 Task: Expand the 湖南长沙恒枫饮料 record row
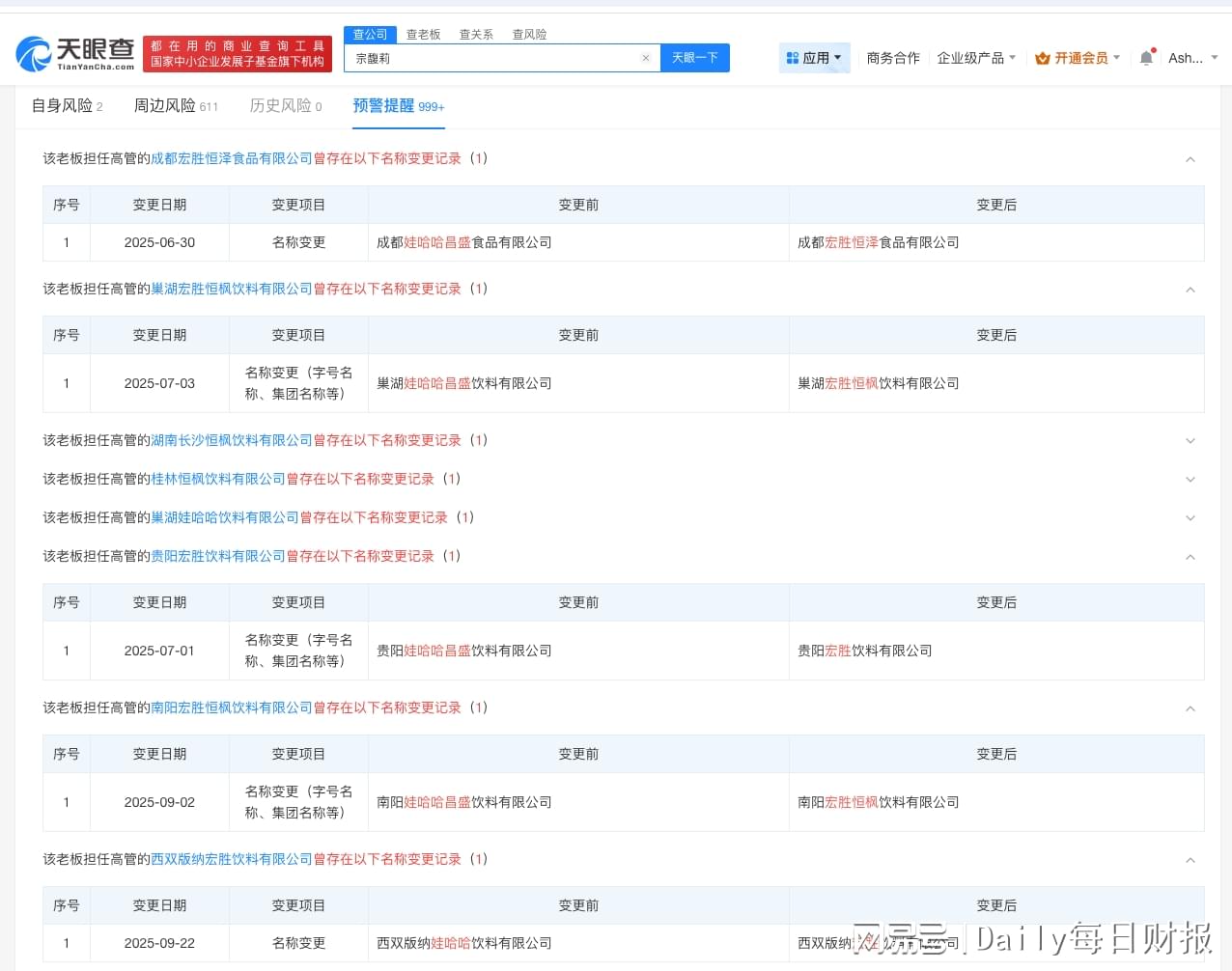point(1190,441)
